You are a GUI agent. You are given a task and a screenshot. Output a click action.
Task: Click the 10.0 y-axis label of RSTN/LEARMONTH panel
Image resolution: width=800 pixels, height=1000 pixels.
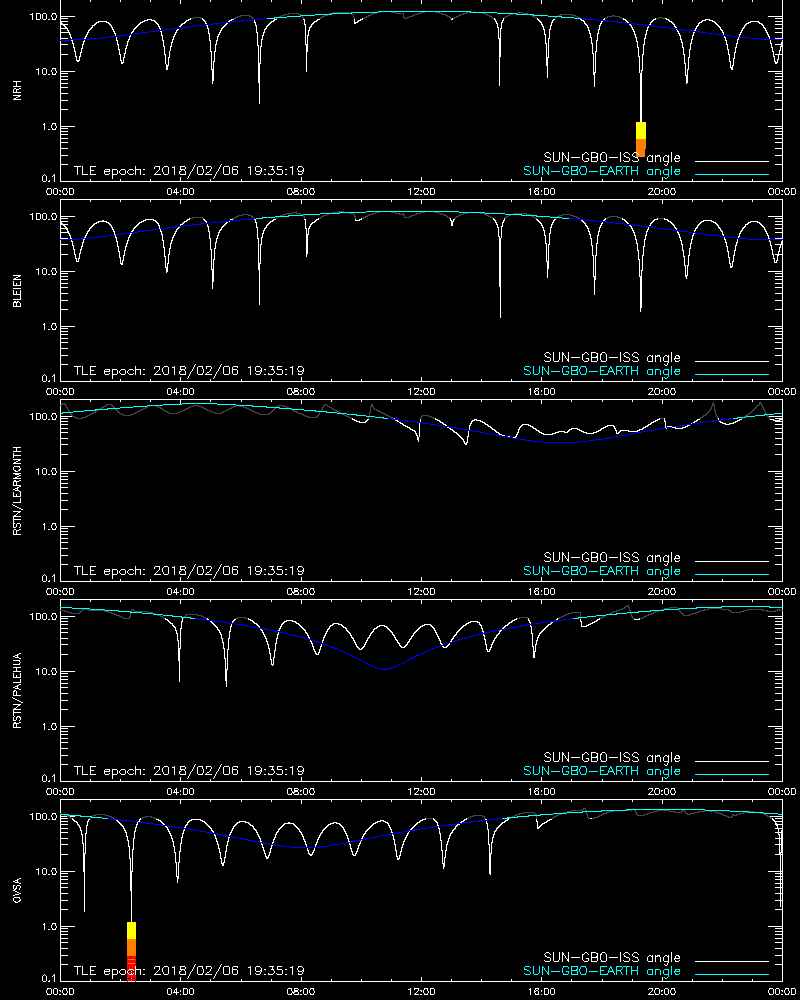(45, 472)
